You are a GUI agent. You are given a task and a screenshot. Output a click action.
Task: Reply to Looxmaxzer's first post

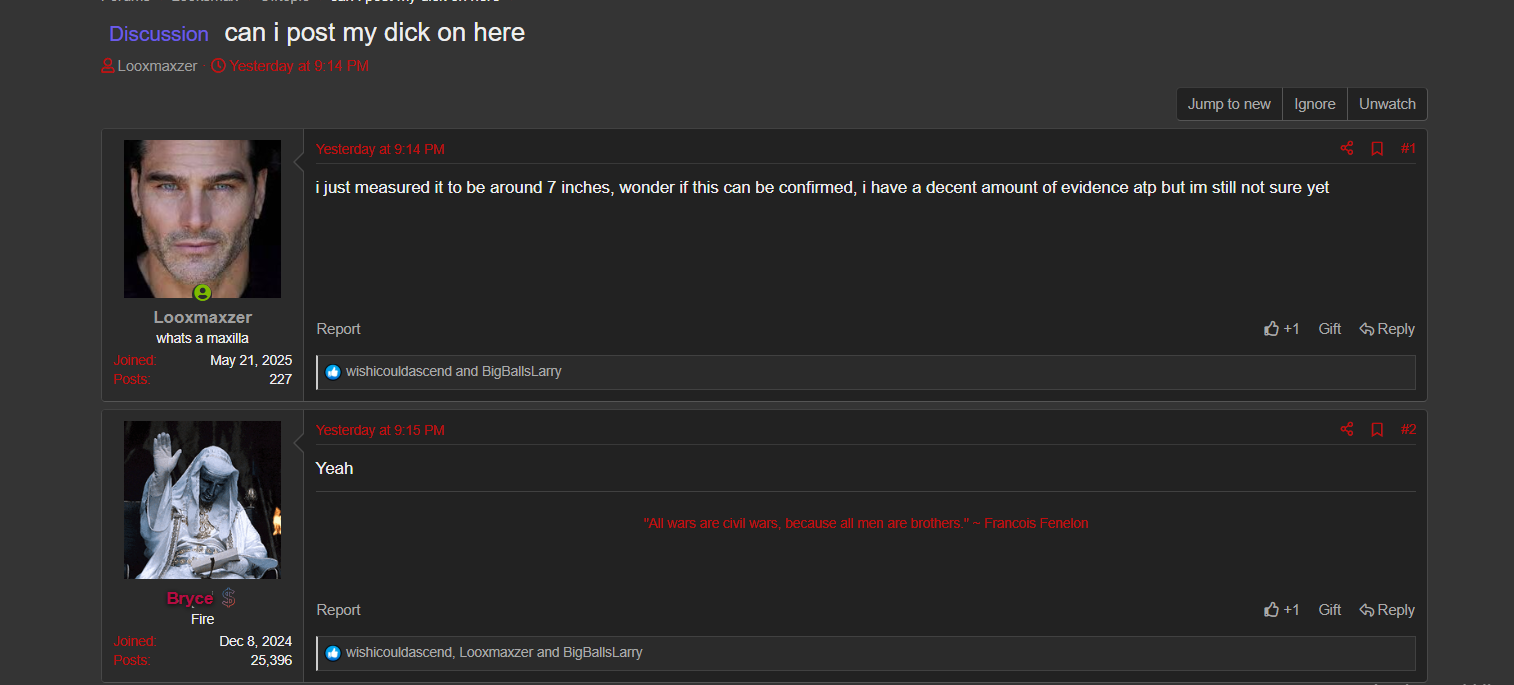tap(1387, 329)
